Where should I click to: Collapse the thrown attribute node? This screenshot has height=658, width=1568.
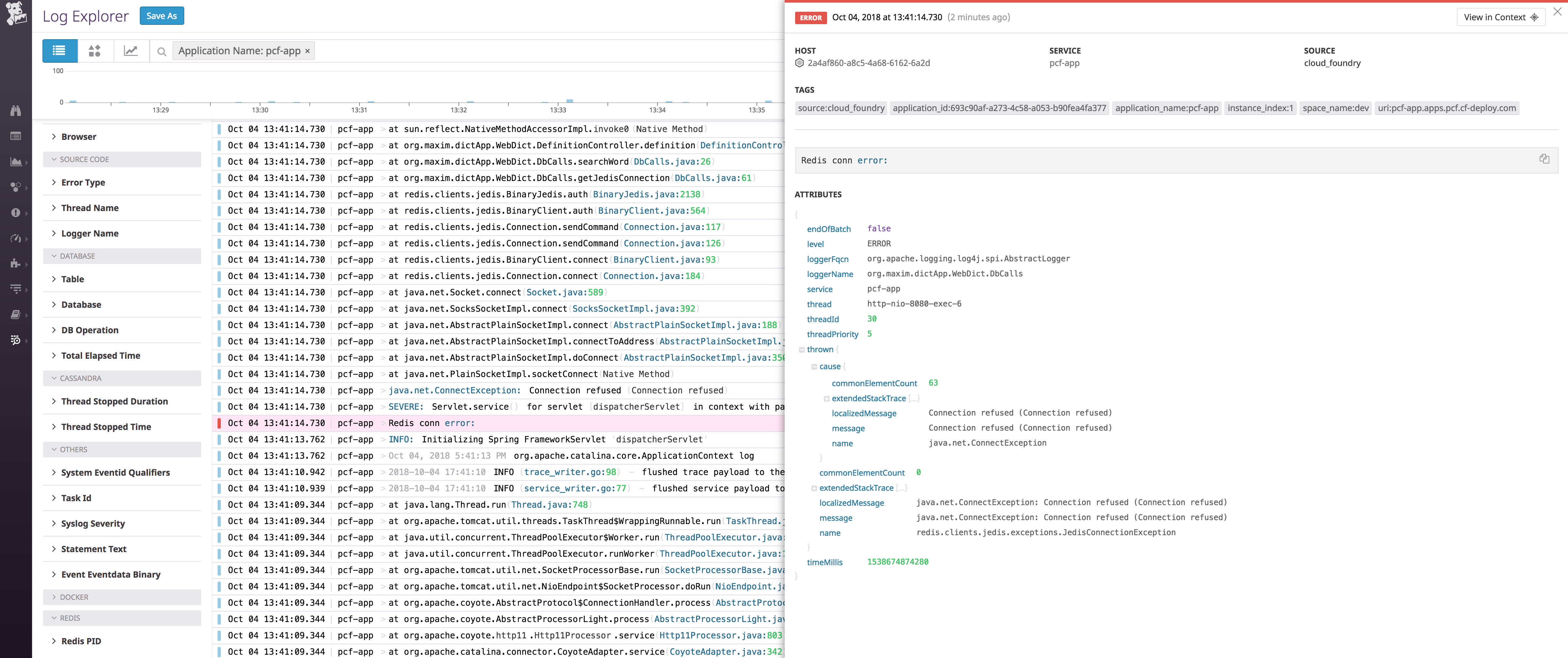[x=802, y=349]
